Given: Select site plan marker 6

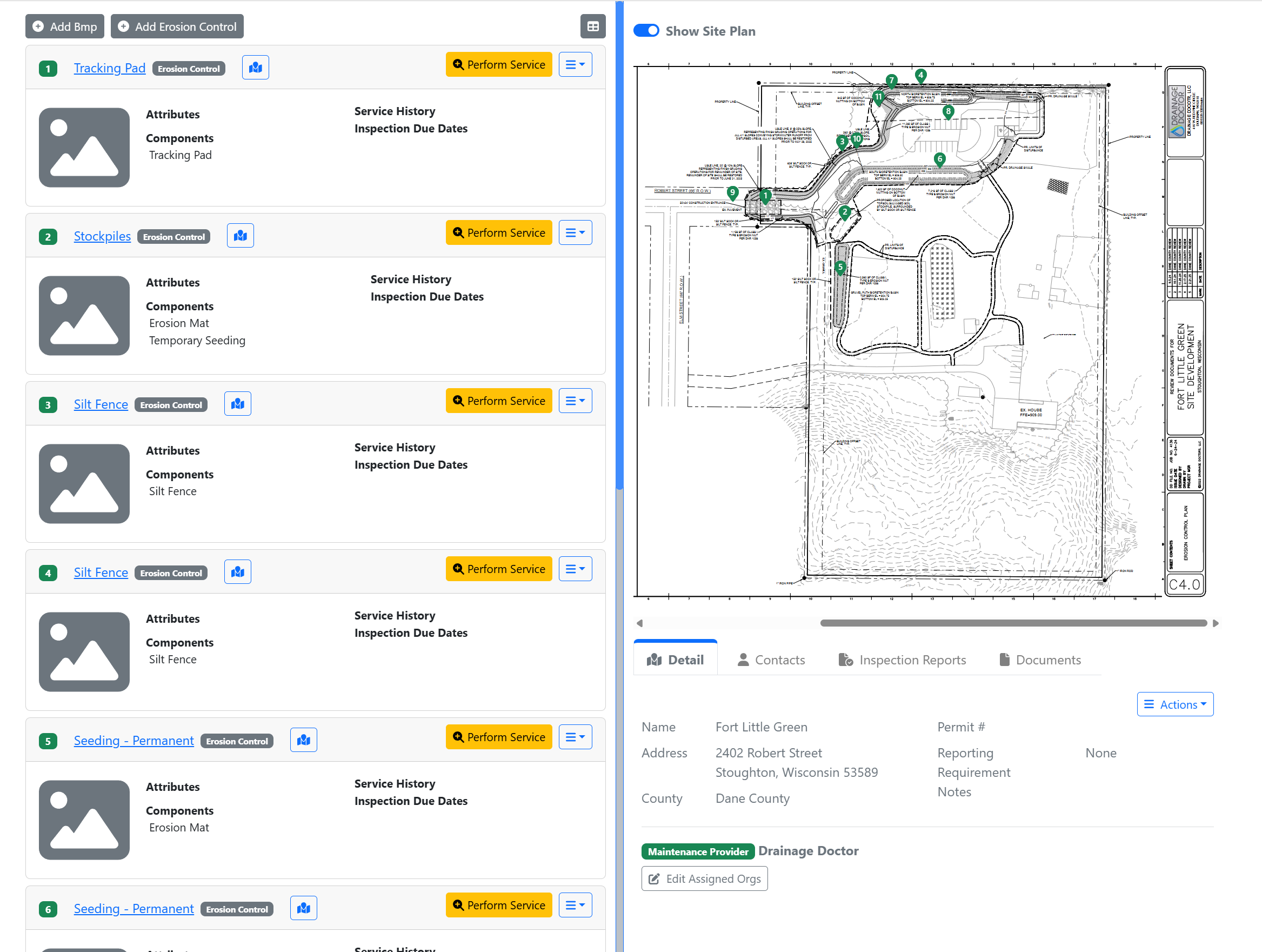Looking at the screenshot, I should point(939,160).
